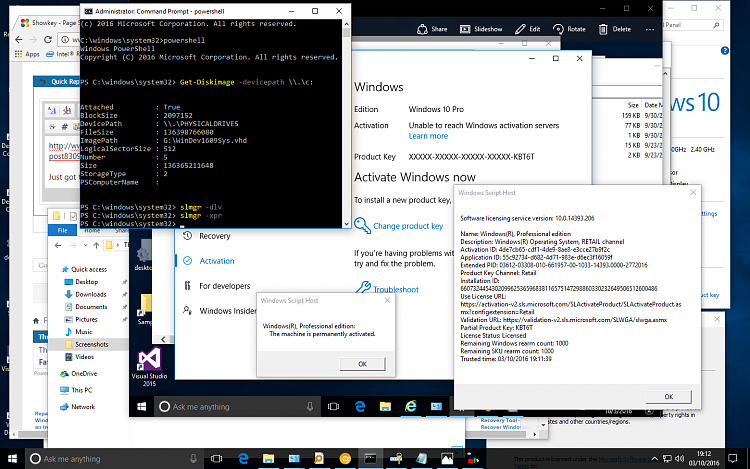750x469 pixels.
Task: Open the Apps bookmark in Chrome
Action: (x=27, y=54)
